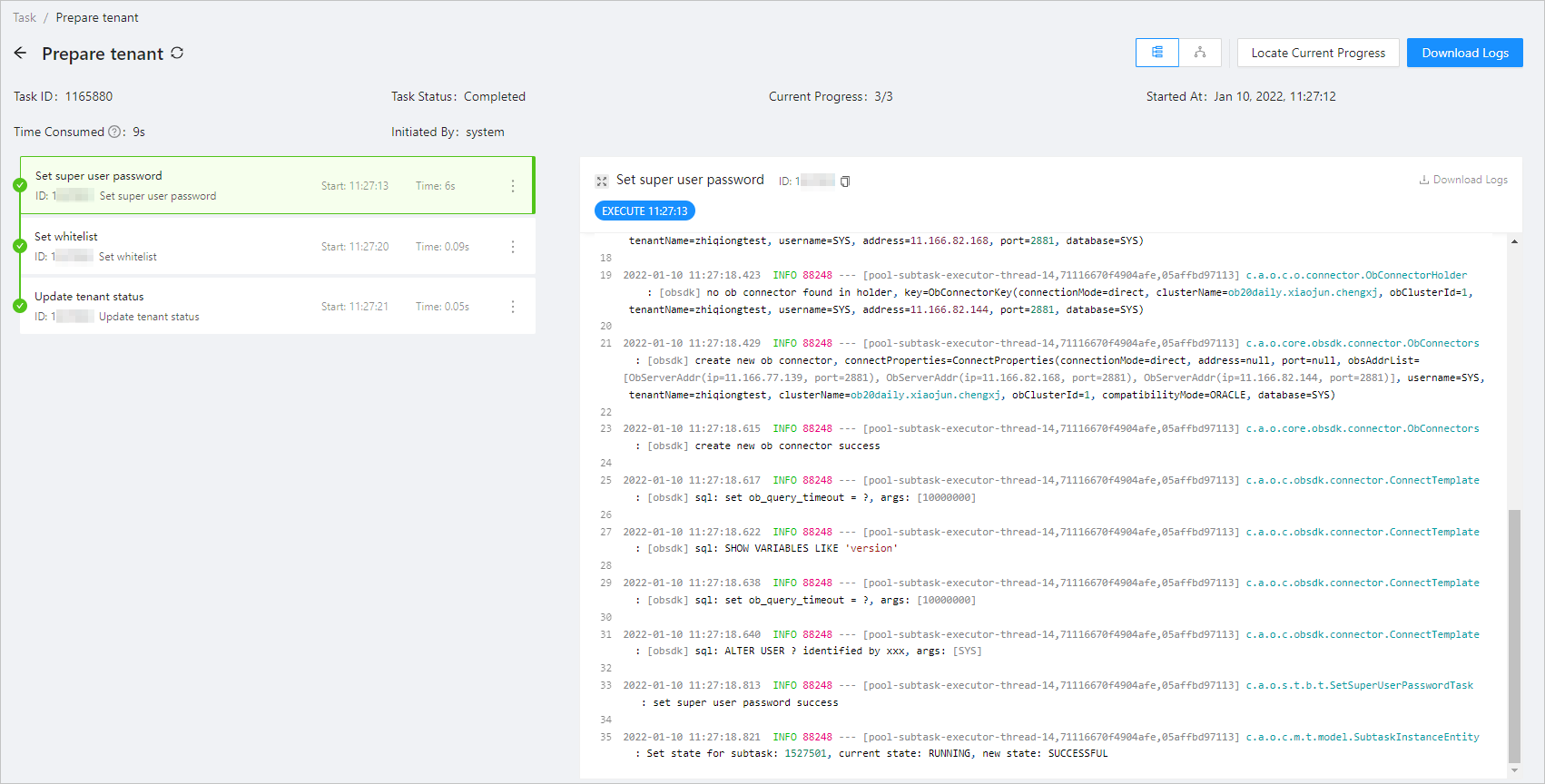
Task: Click the blue Download Logs button
Action: 1465,53
